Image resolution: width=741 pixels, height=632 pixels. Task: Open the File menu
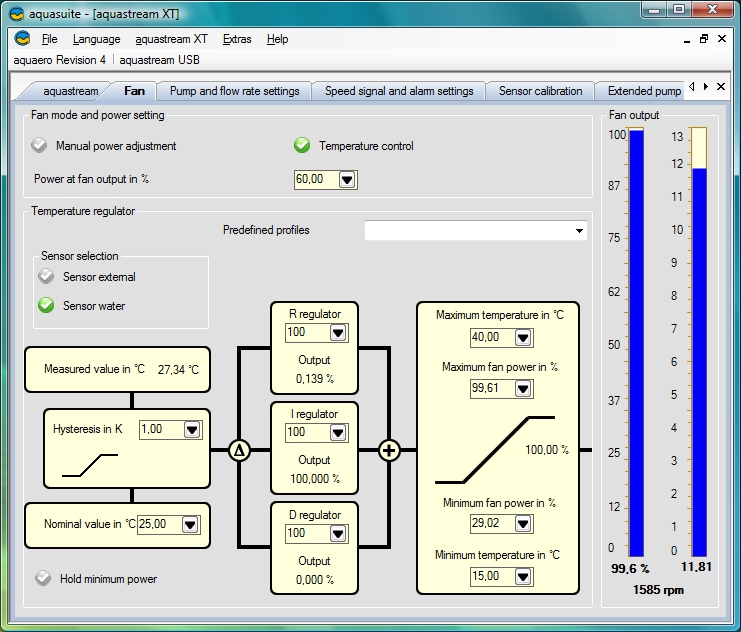[x=50, y=39]
